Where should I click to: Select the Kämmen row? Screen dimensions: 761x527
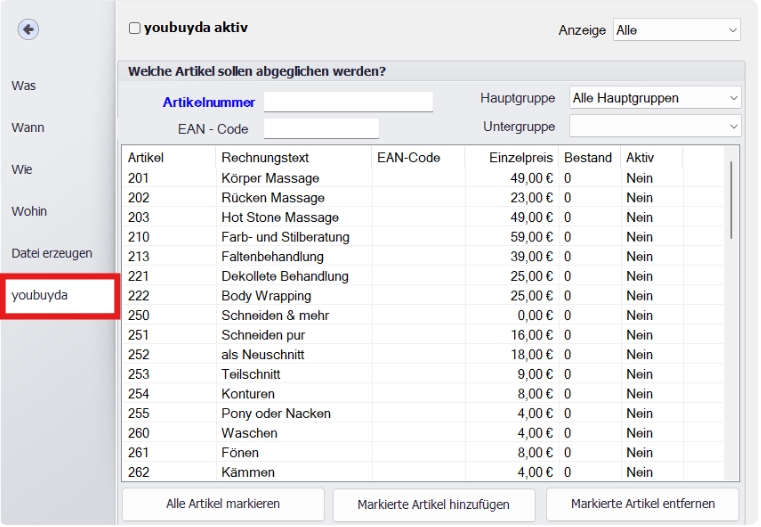pyautogui.click(x=423, y=472)
